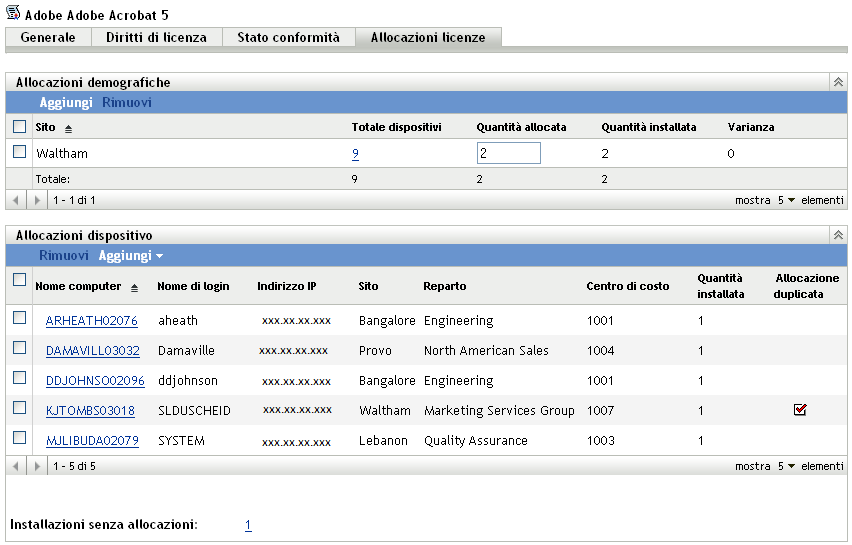
Task: Open items-per-page dropdown in device allocations
Action: pos(786,466)
